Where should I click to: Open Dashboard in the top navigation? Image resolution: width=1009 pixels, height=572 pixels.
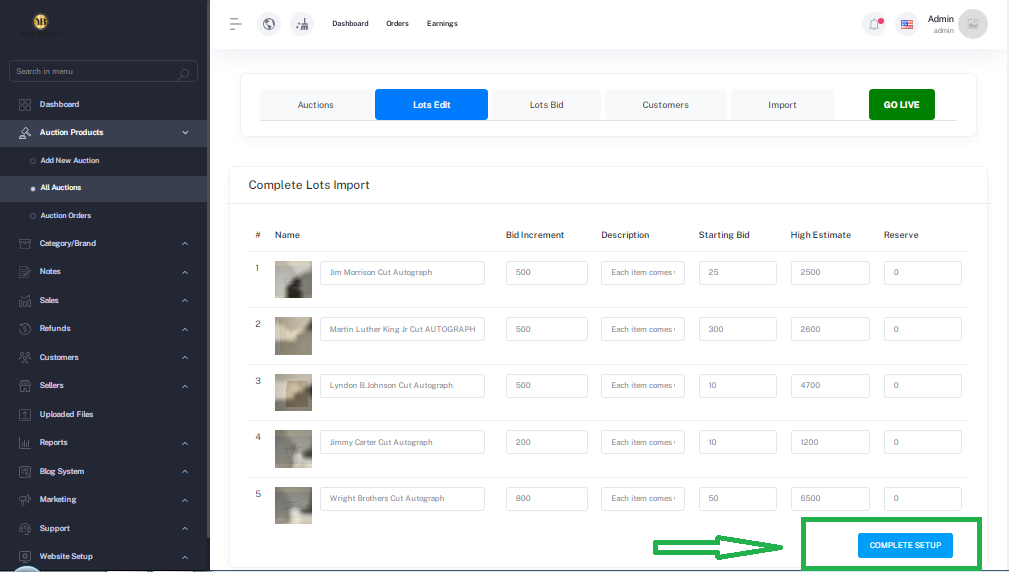point(350,24)
